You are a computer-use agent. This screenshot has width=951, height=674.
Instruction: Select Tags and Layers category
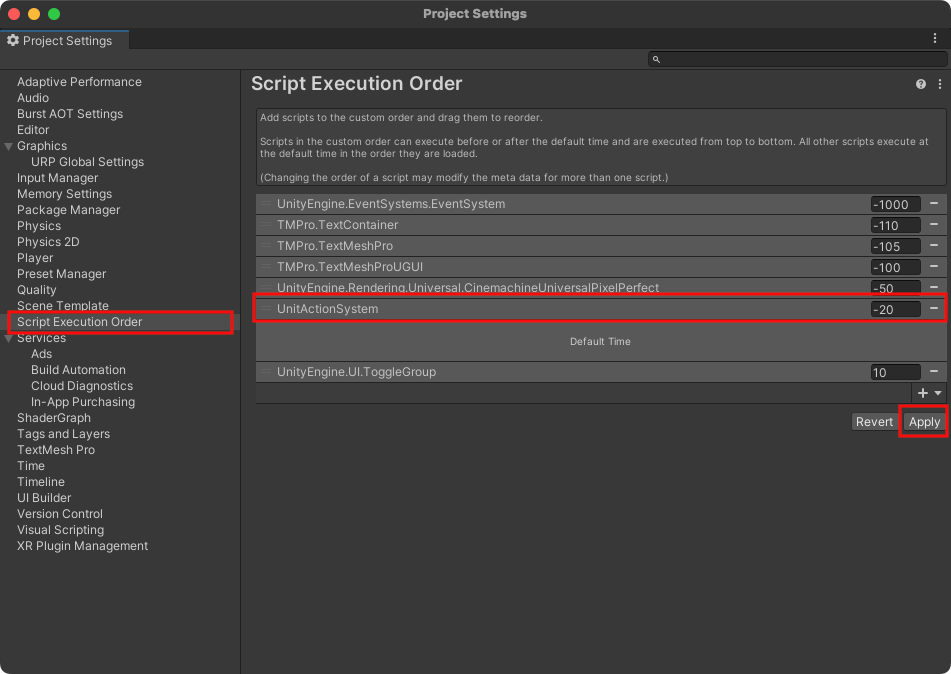point(63,434)
